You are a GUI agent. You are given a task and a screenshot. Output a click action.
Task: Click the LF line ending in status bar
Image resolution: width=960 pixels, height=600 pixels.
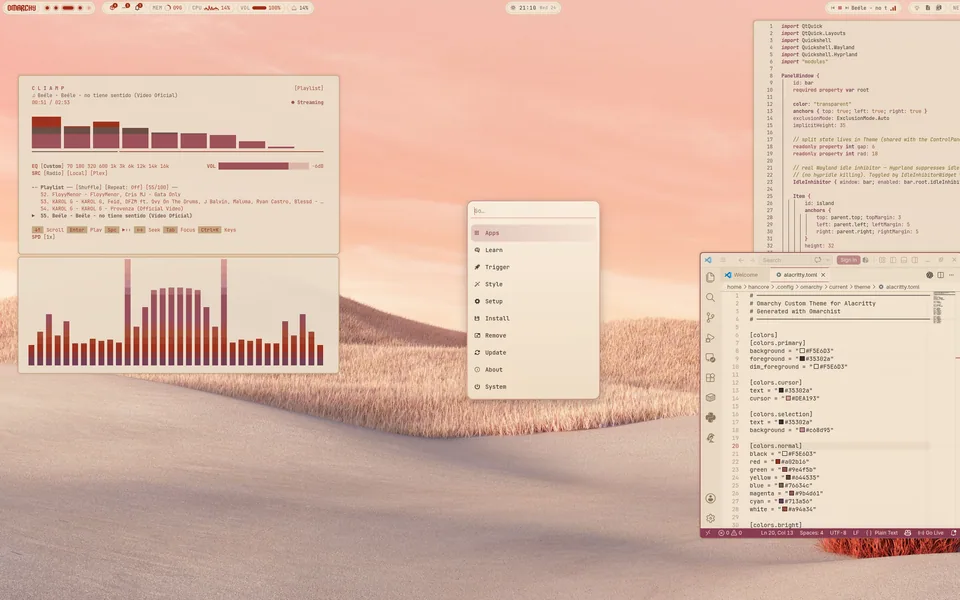856,533
